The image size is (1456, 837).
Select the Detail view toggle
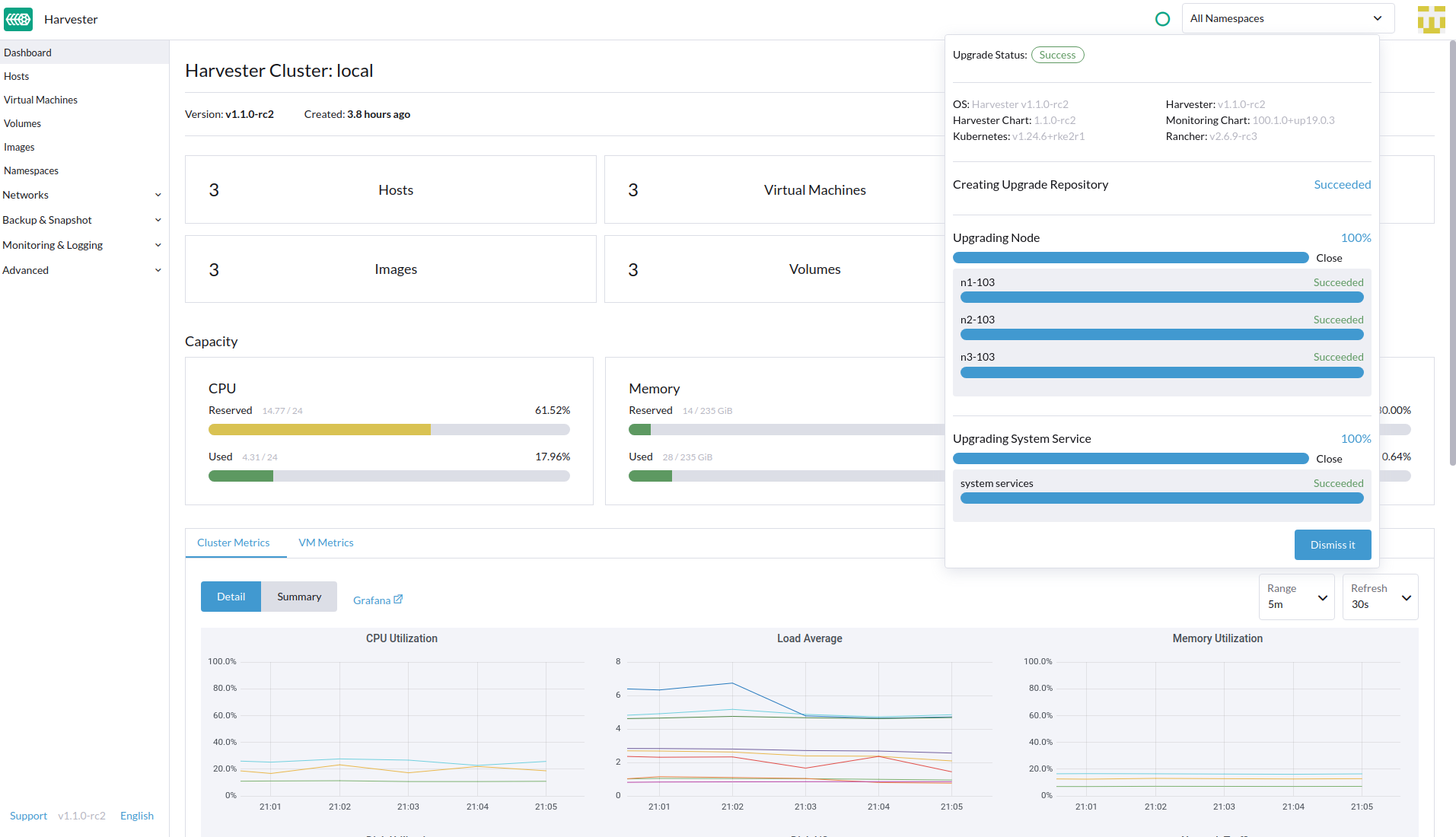231,597
